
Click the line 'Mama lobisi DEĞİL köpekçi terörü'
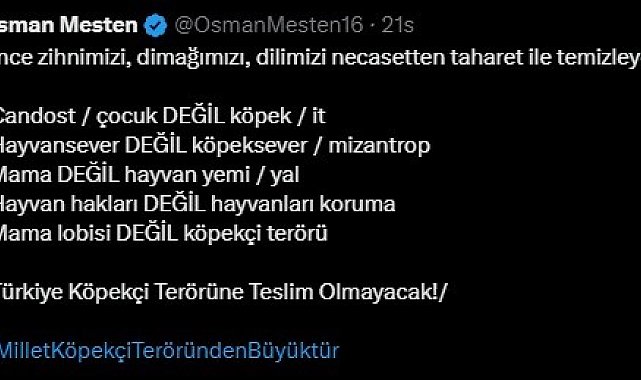(164, 234)
